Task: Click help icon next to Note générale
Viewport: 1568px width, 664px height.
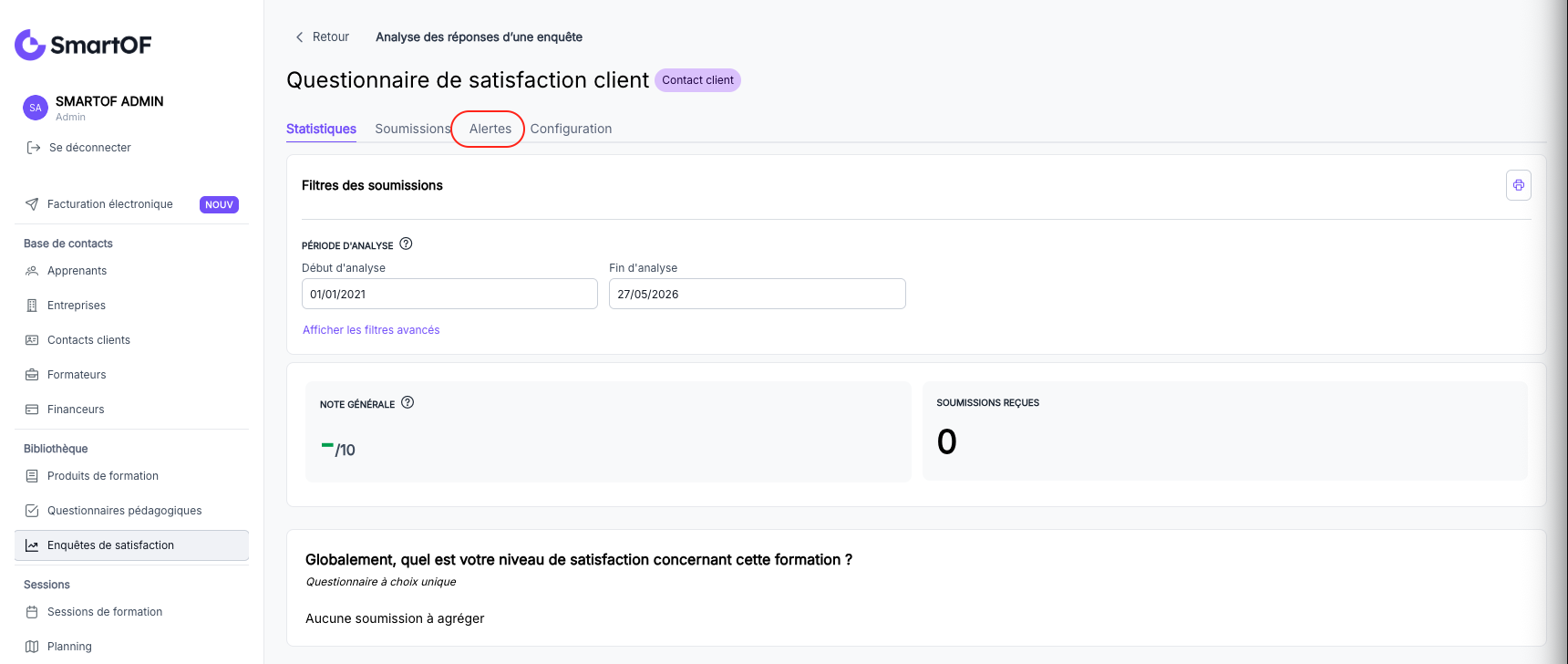Action: [407, 402]
